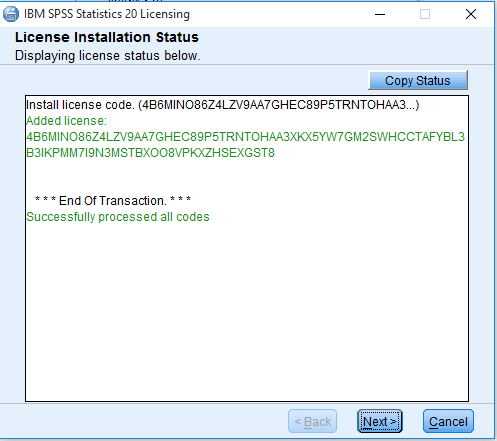Click the 'License Installation Status' heading
The image size is (497, 441).
click(x=107, y=37)
